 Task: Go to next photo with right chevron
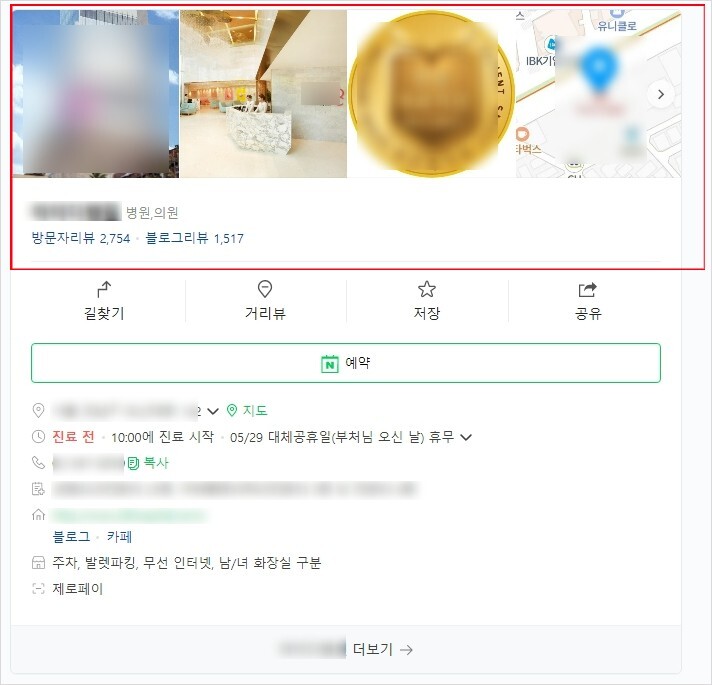[661, 94]
